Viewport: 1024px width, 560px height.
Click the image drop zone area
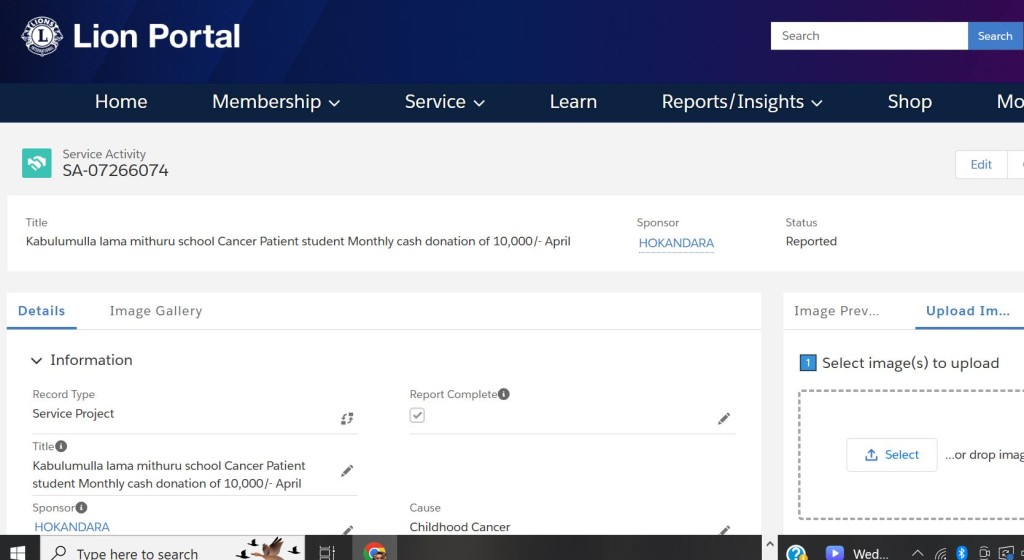pyautogui.click(x=911, y=455)
